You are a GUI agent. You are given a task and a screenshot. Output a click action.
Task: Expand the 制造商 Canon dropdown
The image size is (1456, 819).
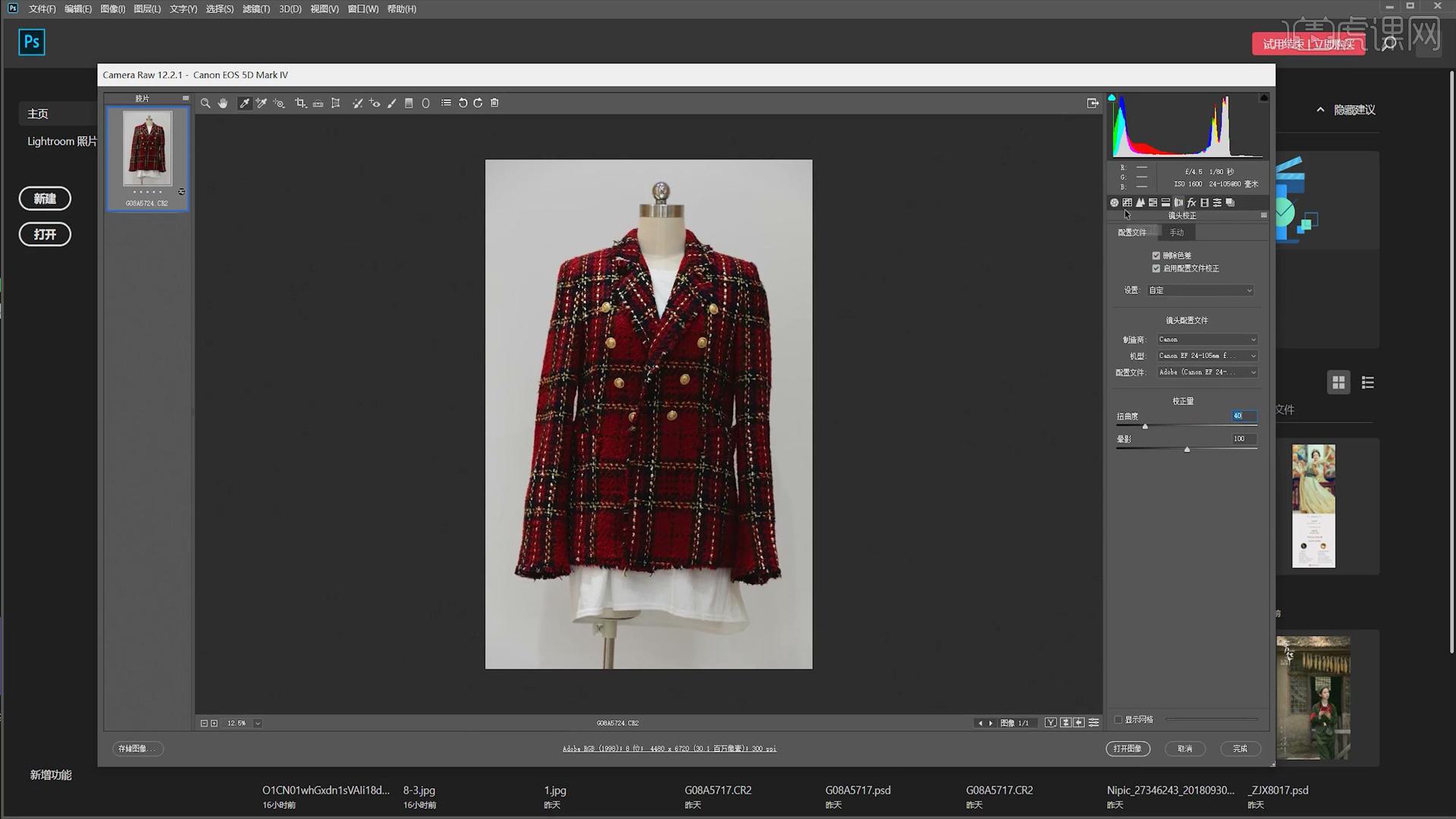click(1207, 340)
